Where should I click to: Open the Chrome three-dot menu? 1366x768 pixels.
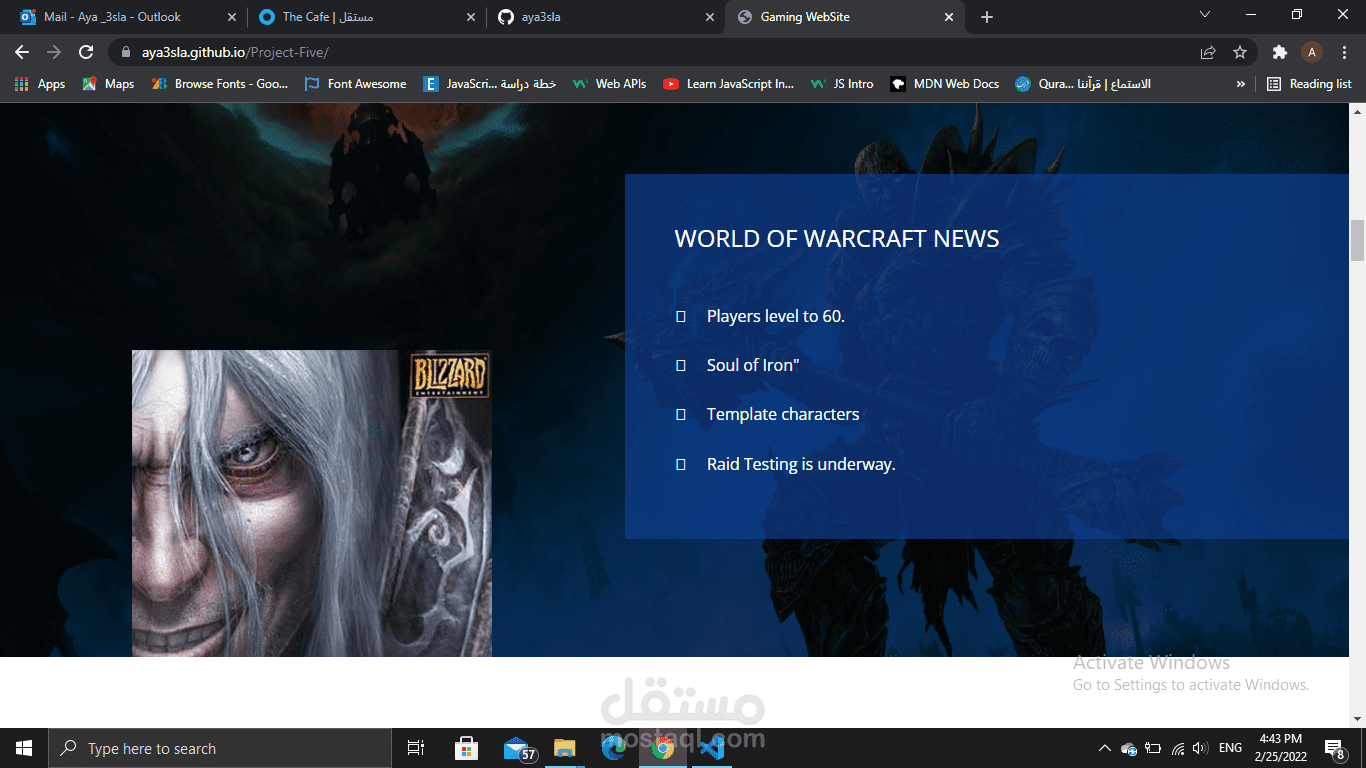(x=1344, y=52)
